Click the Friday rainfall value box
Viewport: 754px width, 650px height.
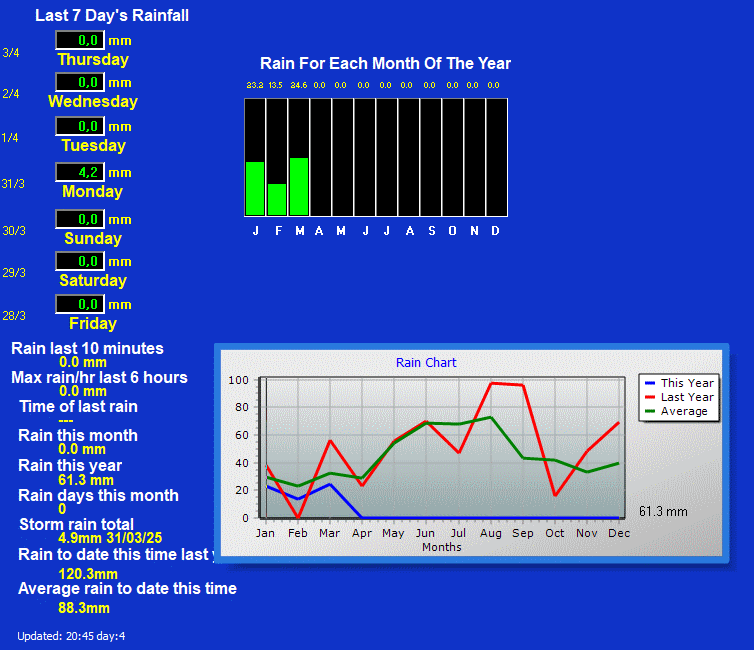pos(80,304)
